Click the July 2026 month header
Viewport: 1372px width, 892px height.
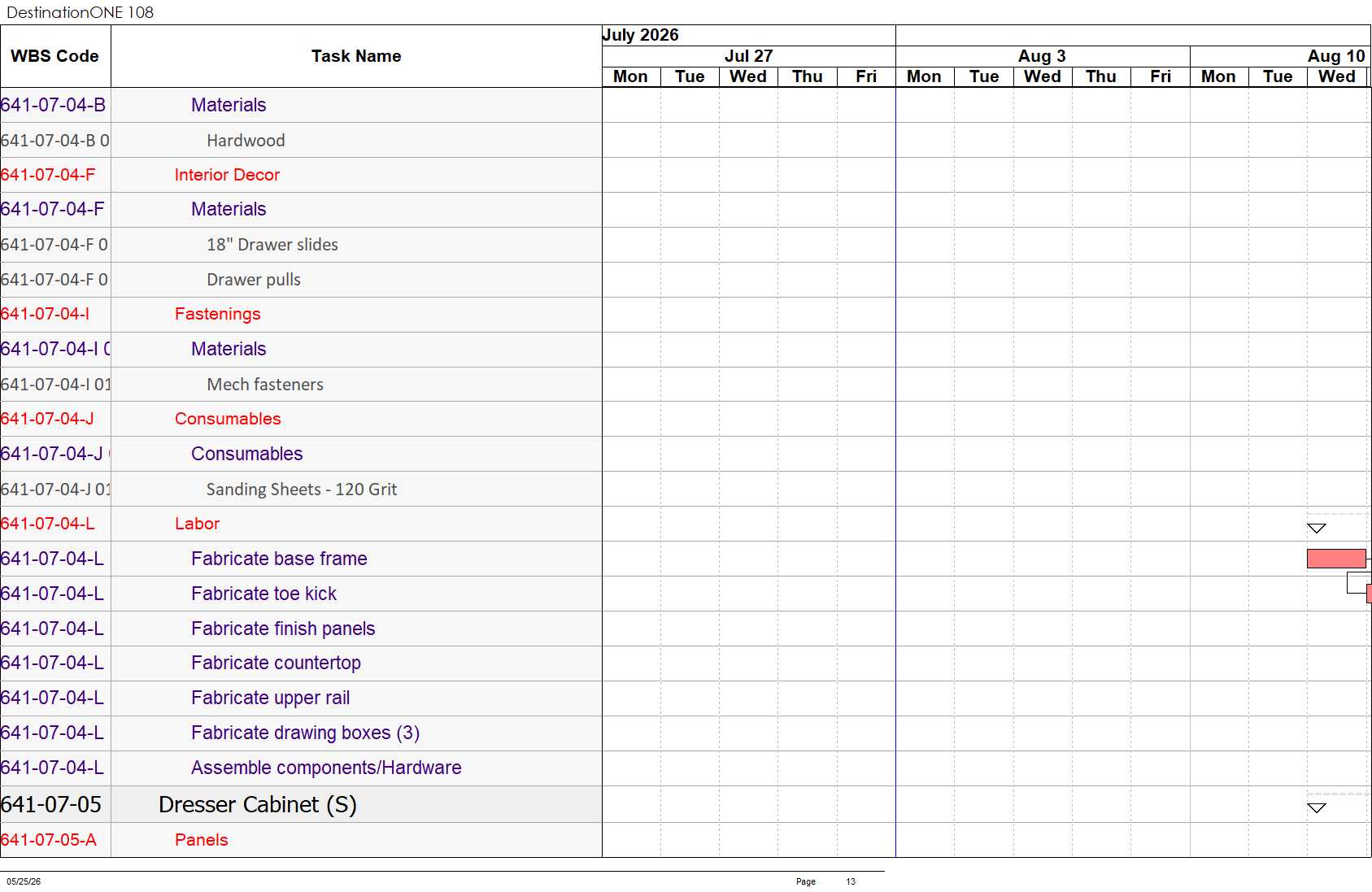coord(640,35)
